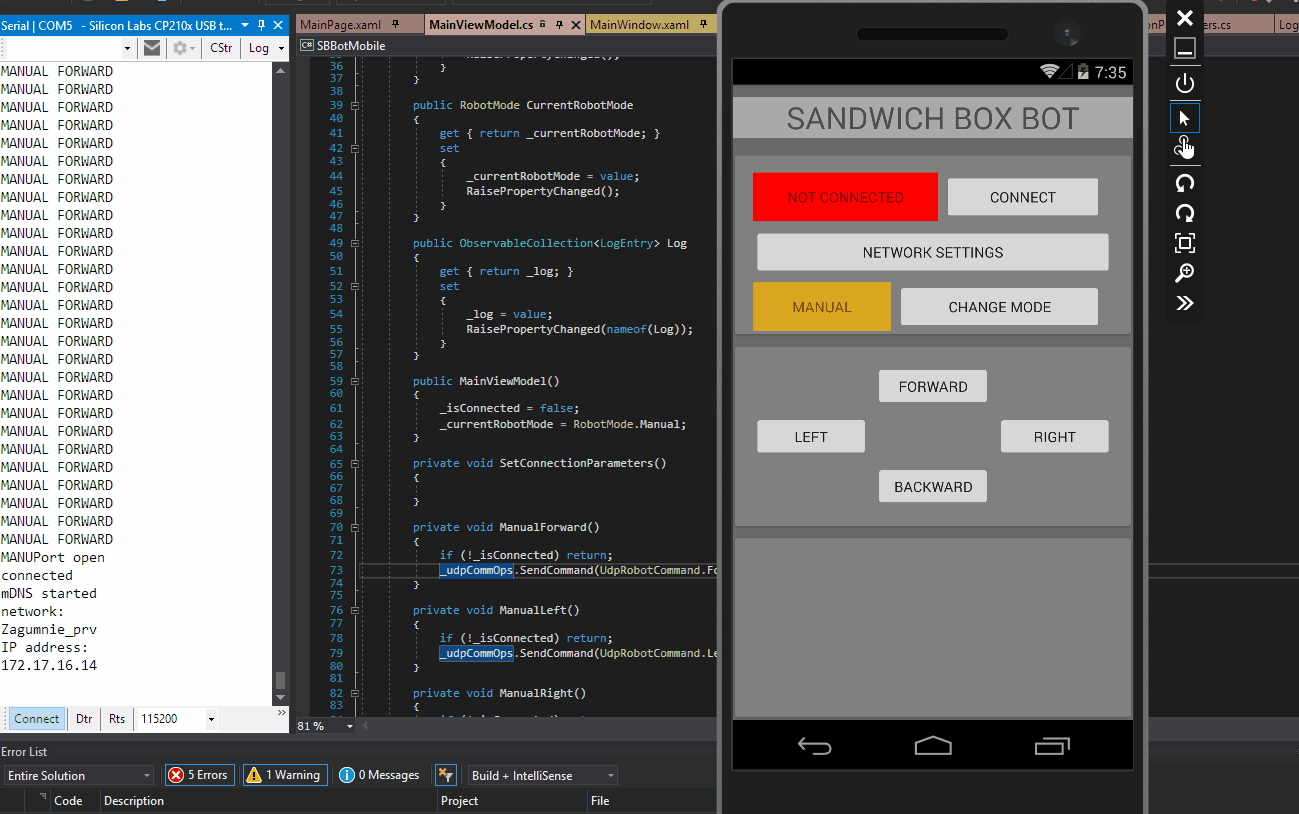Click the fit-to-screen icon in emulator toolbar
Screen dimensions: 1299x814
coord(1184,243)
